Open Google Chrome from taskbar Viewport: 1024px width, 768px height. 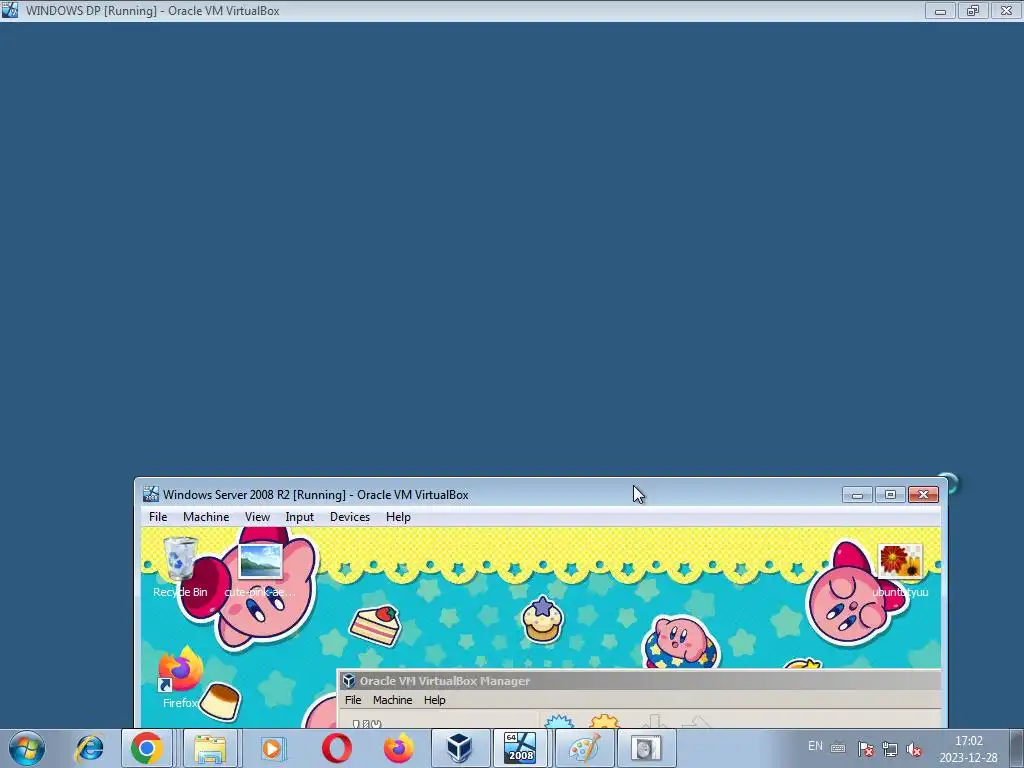pyautogui.click(x=147, y=748)
